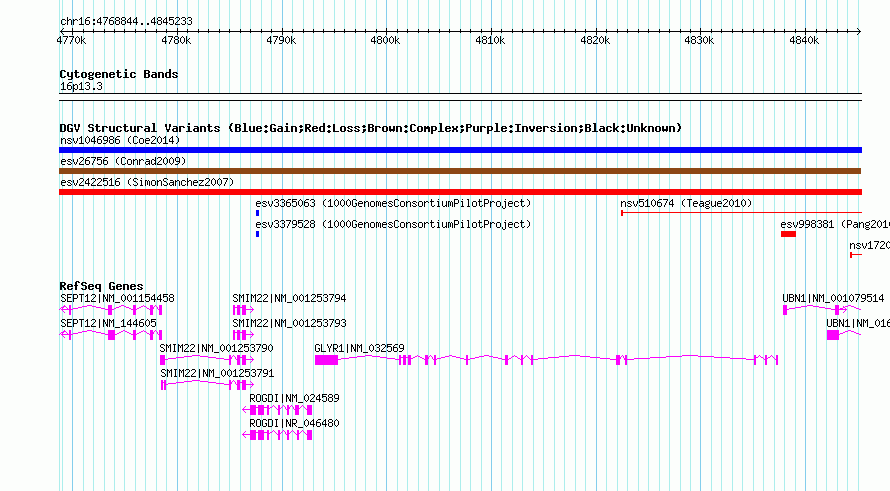Click the SMIM22|NM_001253794 label
The image size is (890, 491).
[289, 298]
